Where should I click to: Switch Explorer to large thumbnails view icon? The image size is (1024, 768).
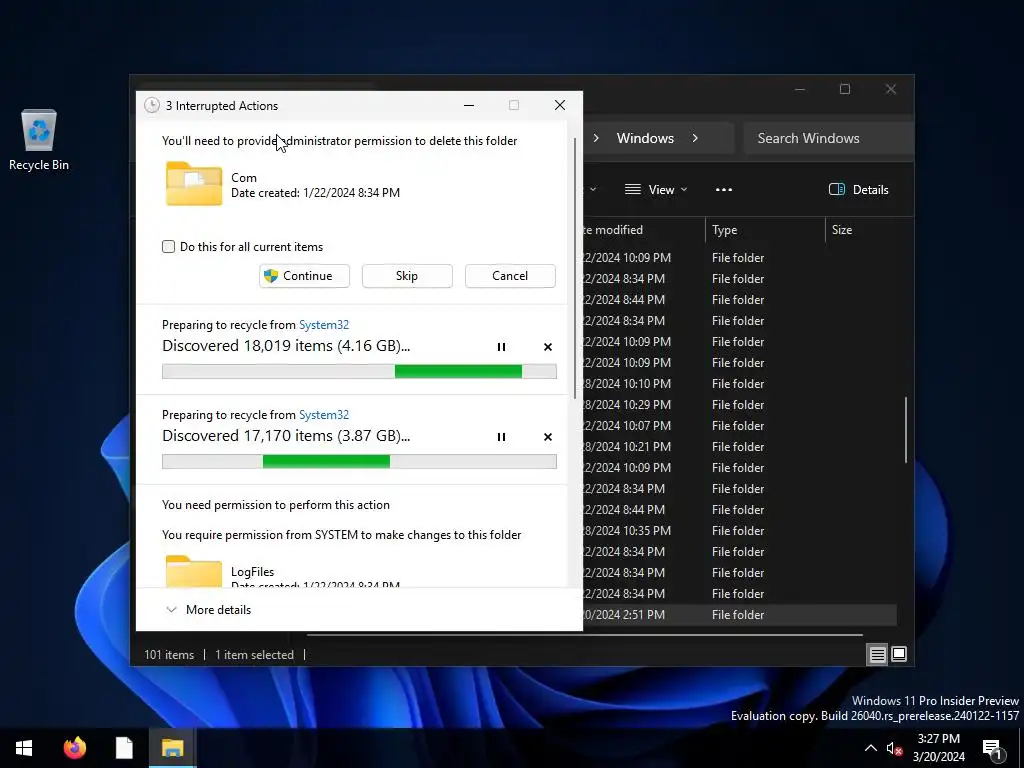click(x=899, y=654)
